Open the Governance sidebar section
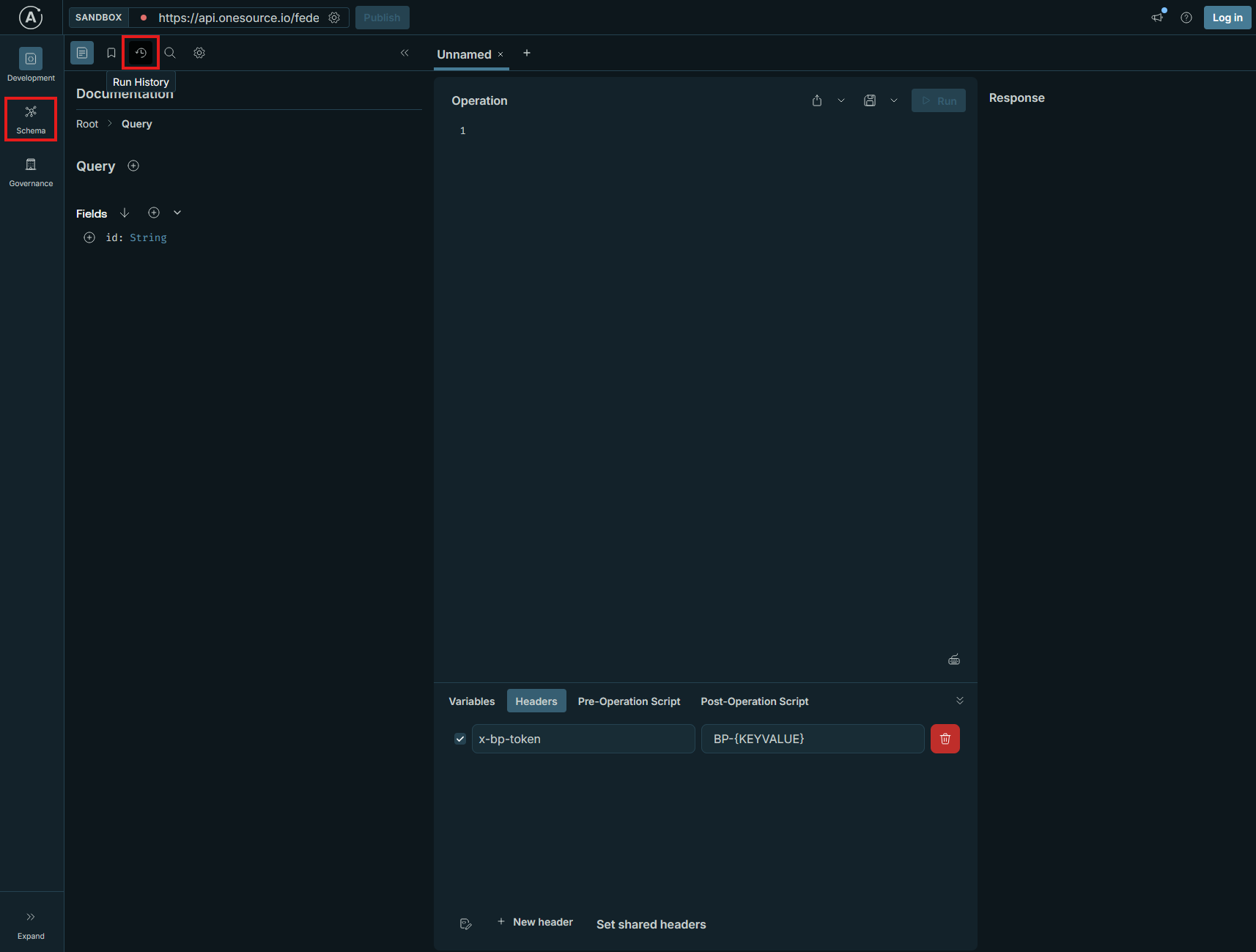1256x952 pixels. [x=30, y=171]
